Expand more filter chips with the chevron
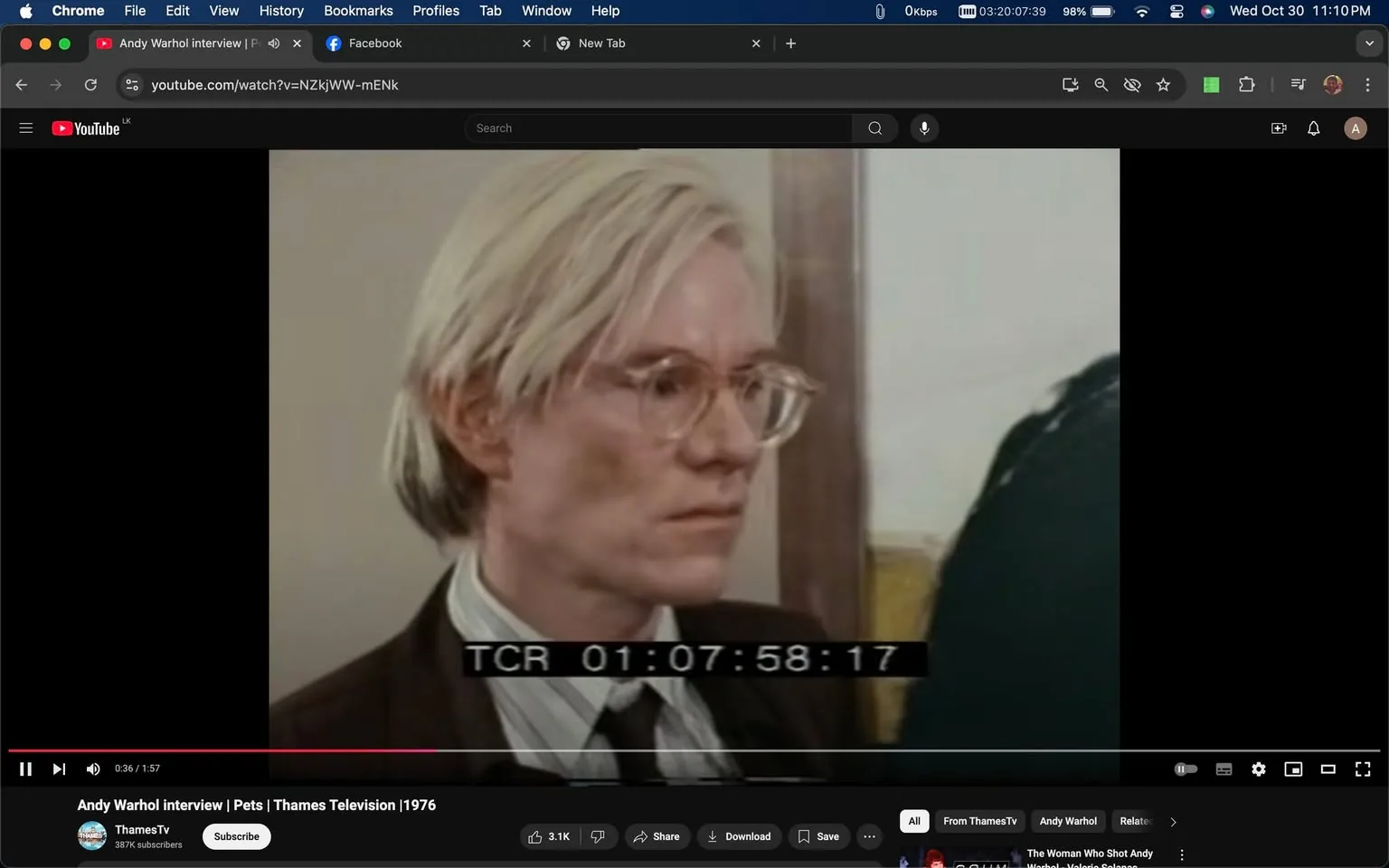Screen dimensions: 1389x868 (1173, 821)
